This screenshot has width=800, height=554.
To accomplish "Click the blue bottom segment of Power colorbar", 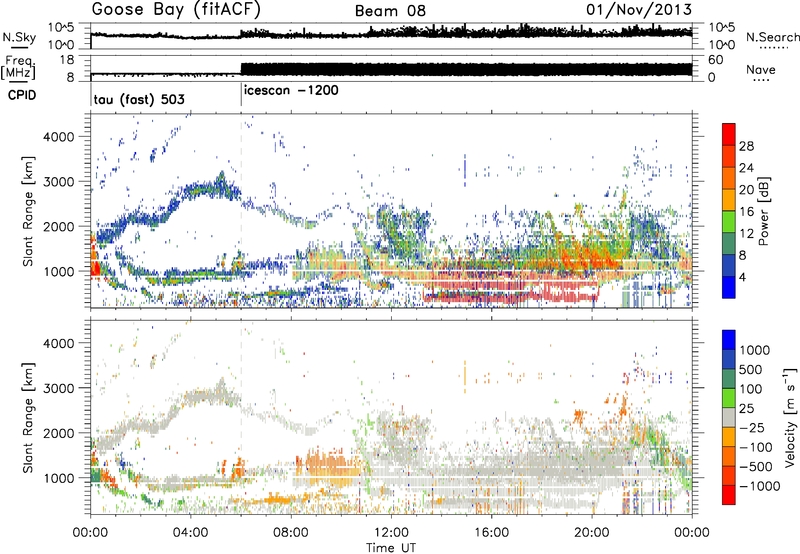I will [729, 288].
